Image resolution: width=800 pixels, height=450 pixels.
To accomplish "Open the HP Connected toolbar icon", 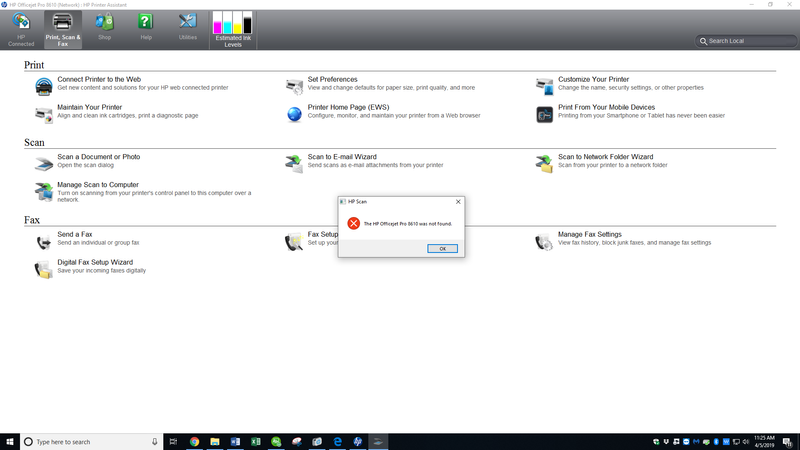I will point(21,30).
